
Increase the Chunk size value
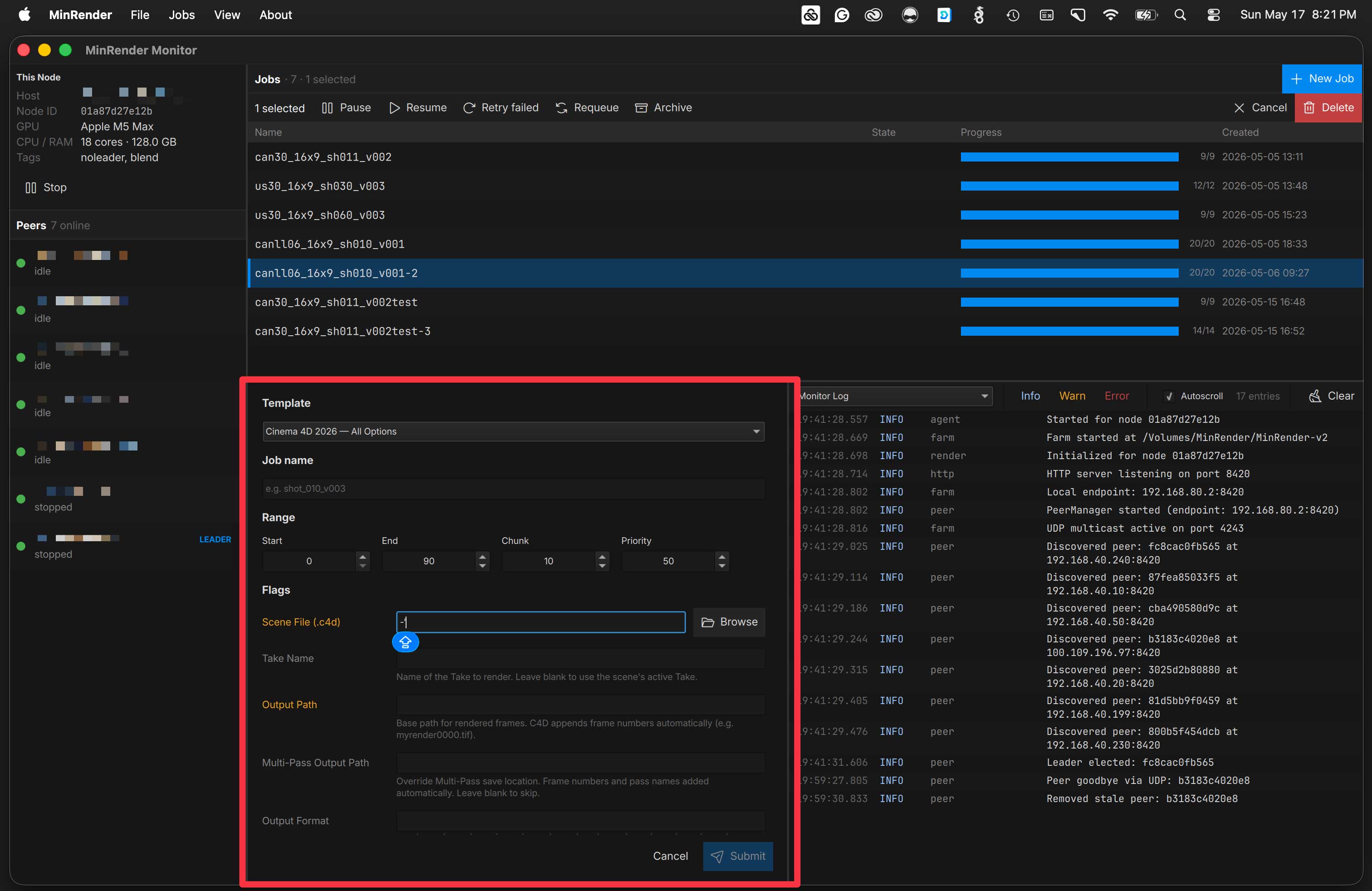coord(603,556)
